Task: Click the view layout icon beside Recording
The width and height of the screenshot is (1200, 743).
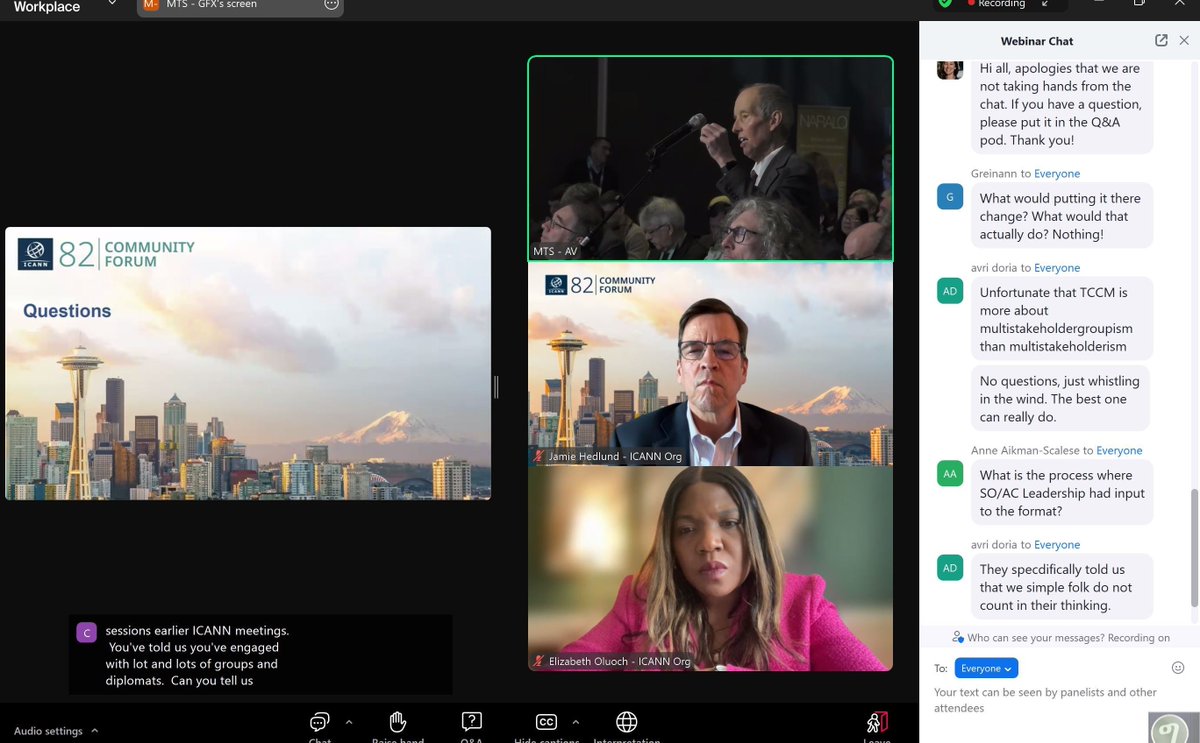Action: coord(1045,4)
